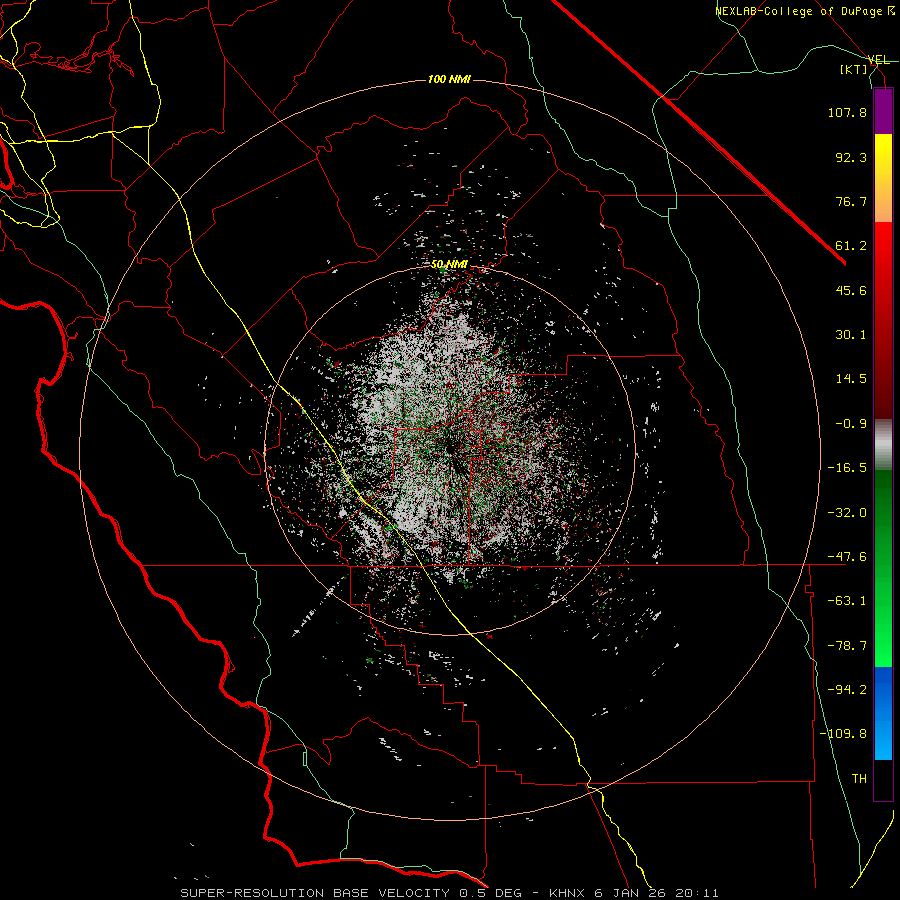Click the -32.0 velocity scale value
The width and height of the screenshot is (900, 900).
(847, 513)
